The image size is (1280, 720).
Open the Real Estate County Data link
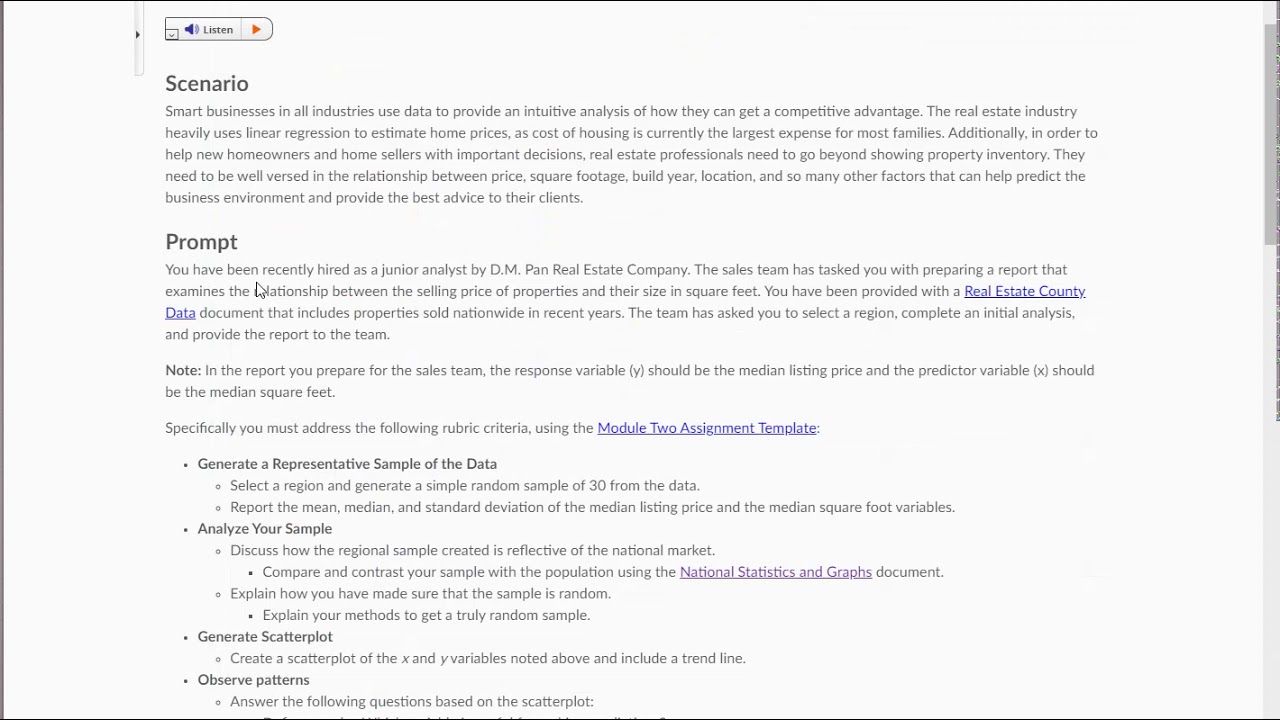point(1024,291)
